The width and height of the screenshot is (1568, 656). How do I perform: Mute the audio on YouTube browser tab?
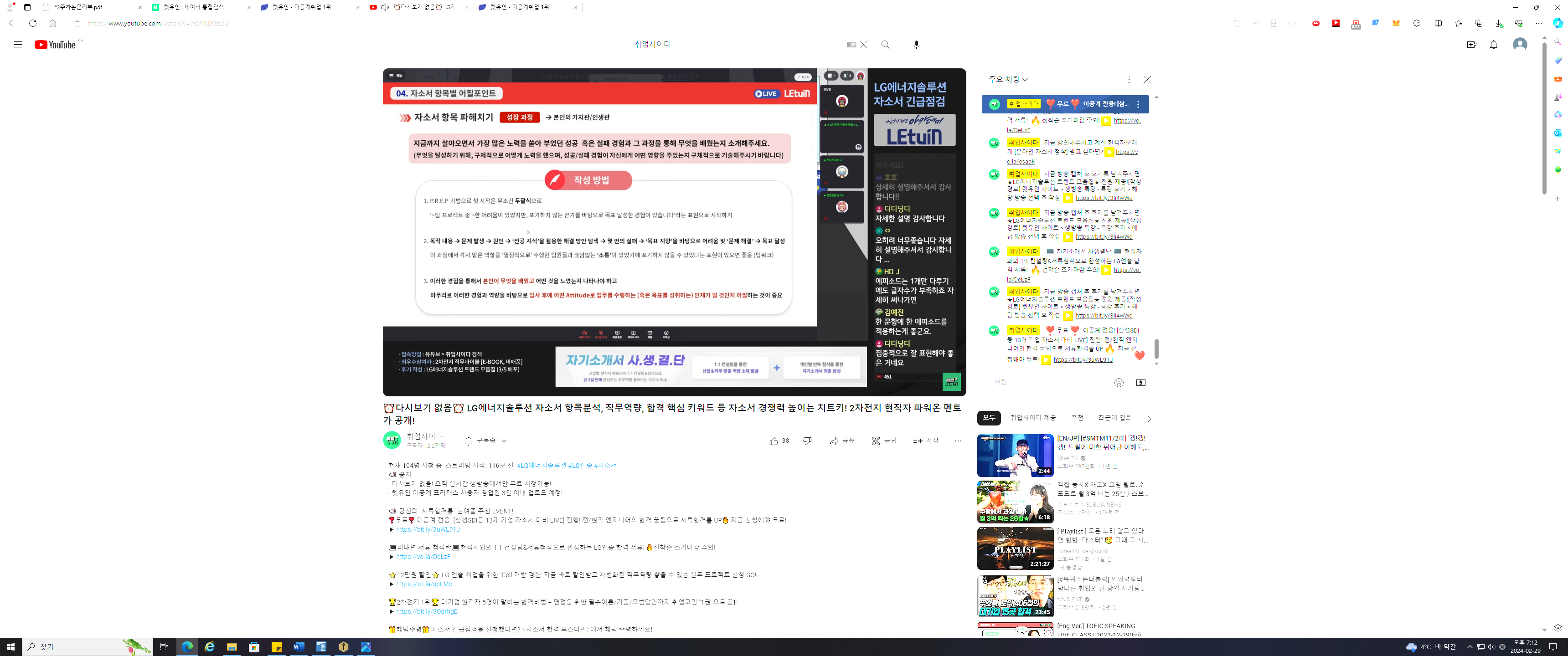[385, 7]
